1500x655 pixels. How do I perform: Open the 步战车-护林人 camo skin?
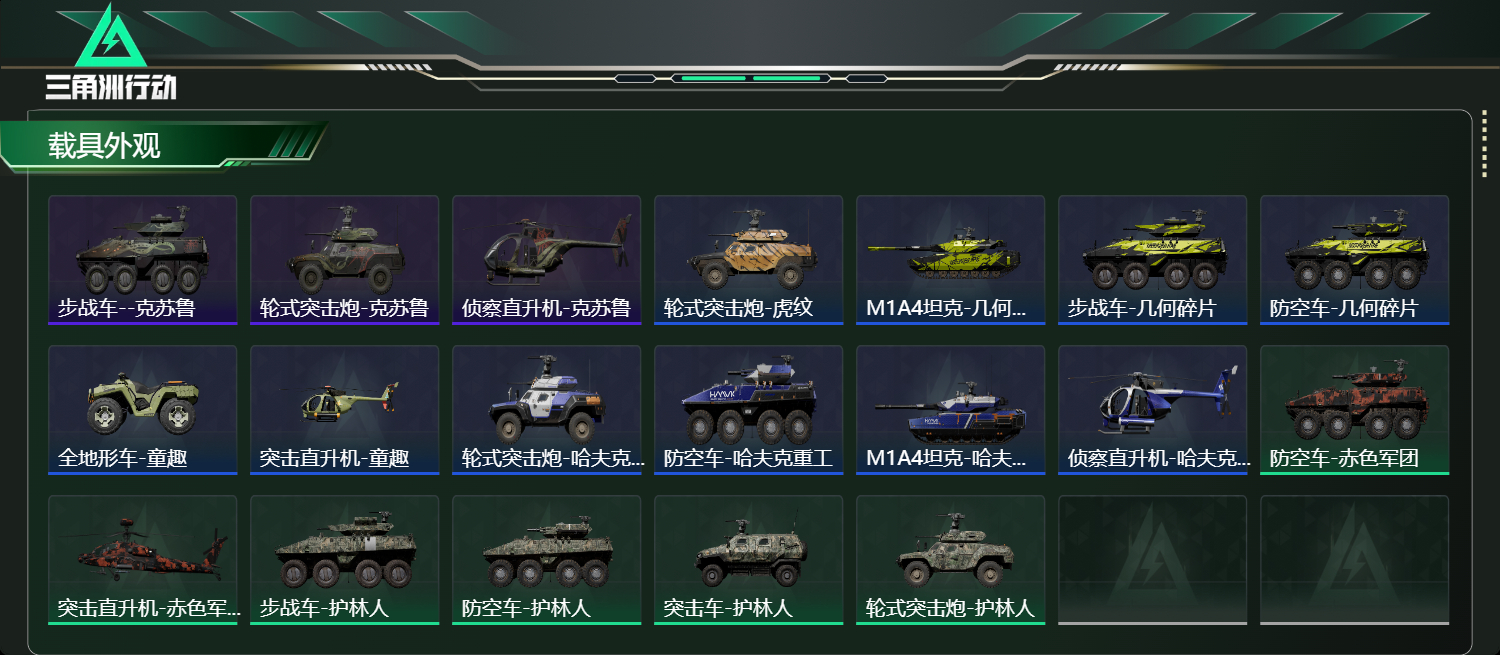[x=344, y=560]
